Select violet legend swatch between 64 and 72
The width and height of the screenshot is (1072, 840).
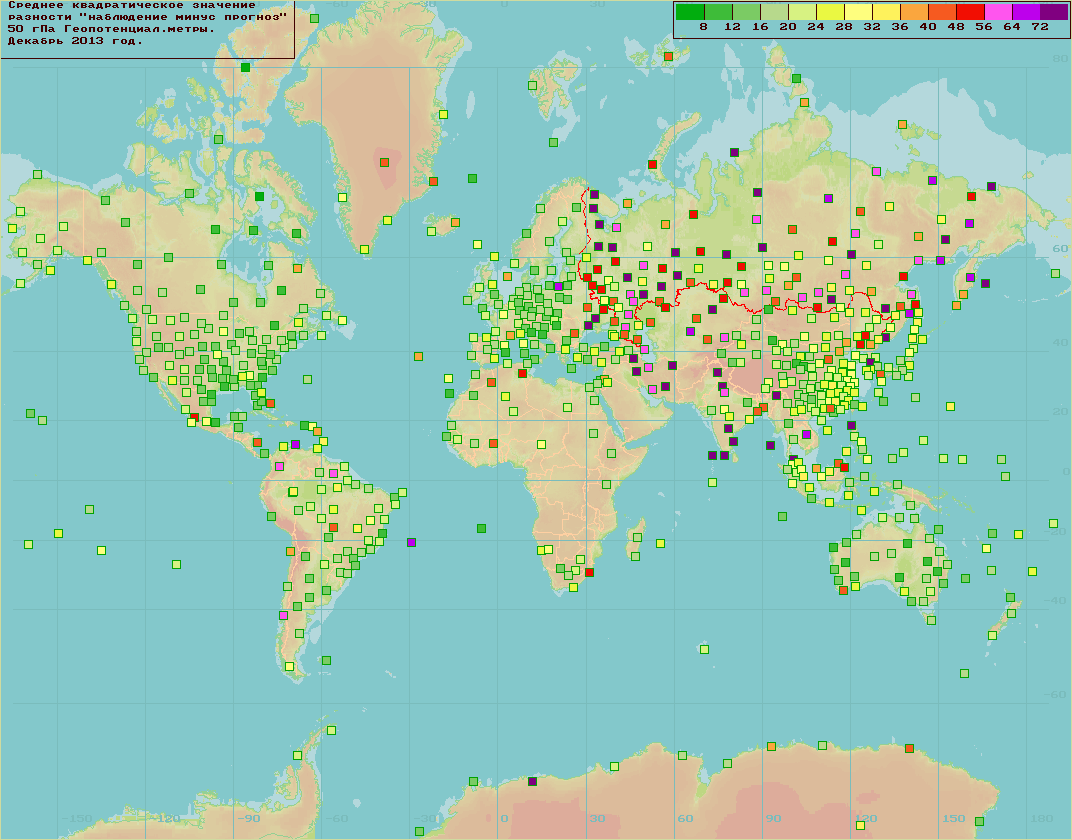click(1026, 12)
